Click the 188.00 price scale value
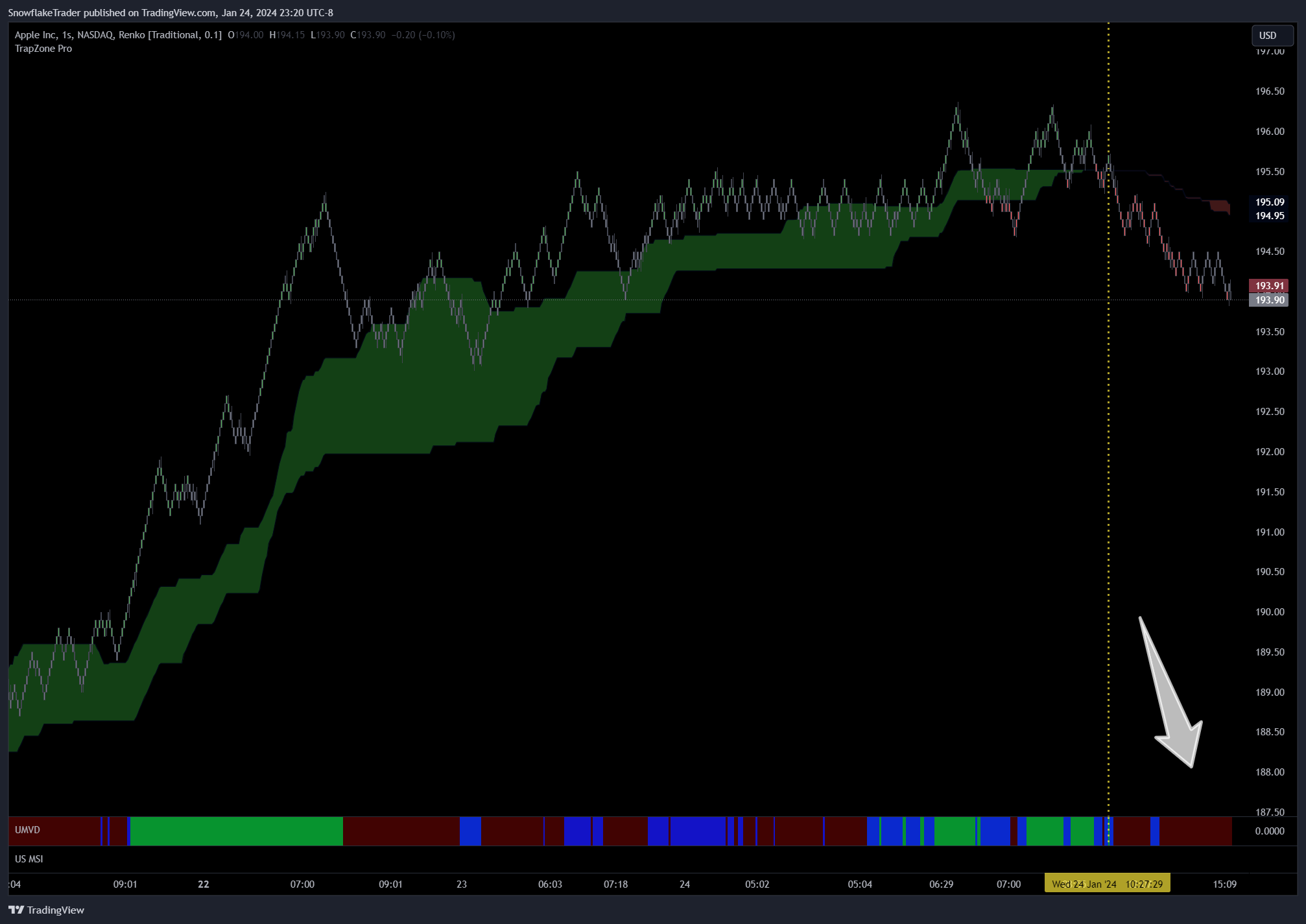This screenshot has width=1306, height=924. [x=1270, y=772]
